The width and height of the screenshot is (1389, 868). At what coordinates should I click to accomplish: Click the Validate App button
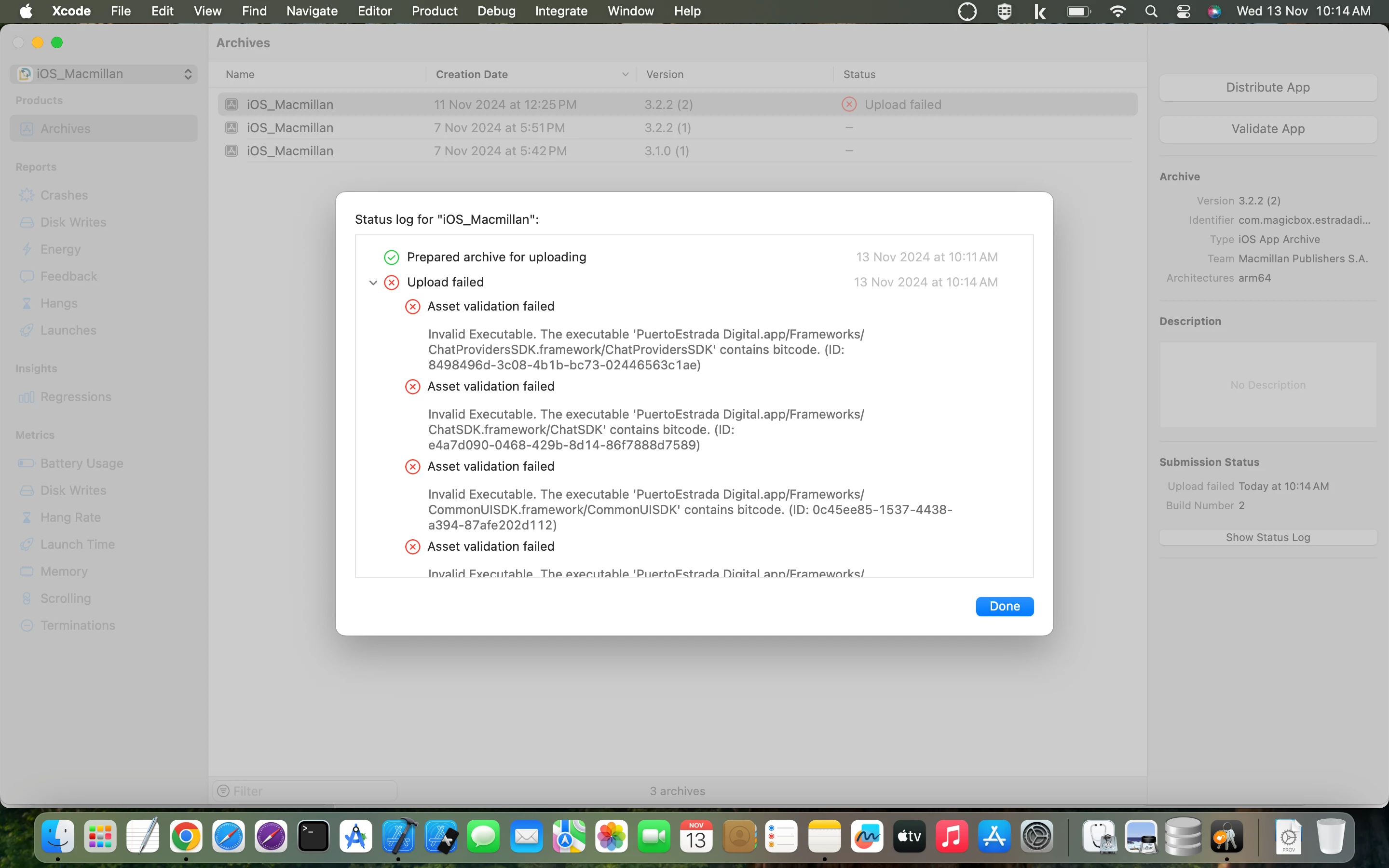pyautogui.click(x=1267, y=129)
